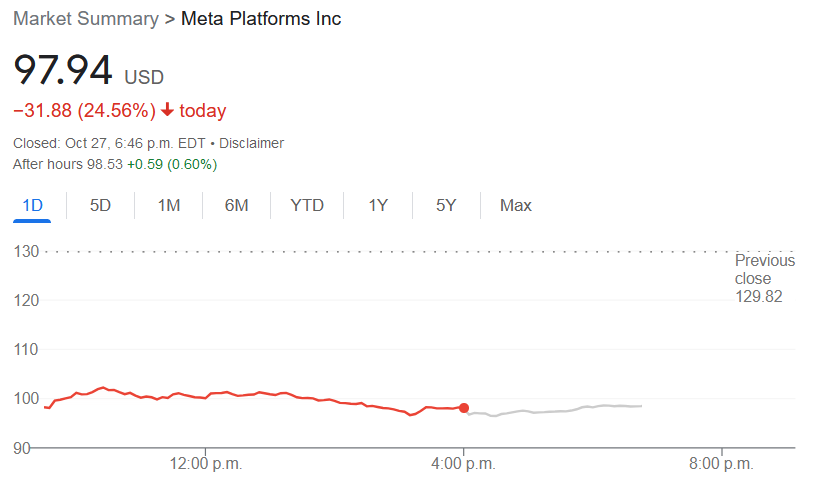The image size is (823, 481).
Task: Select the YTD range tab
Action: tap(307, 205)
